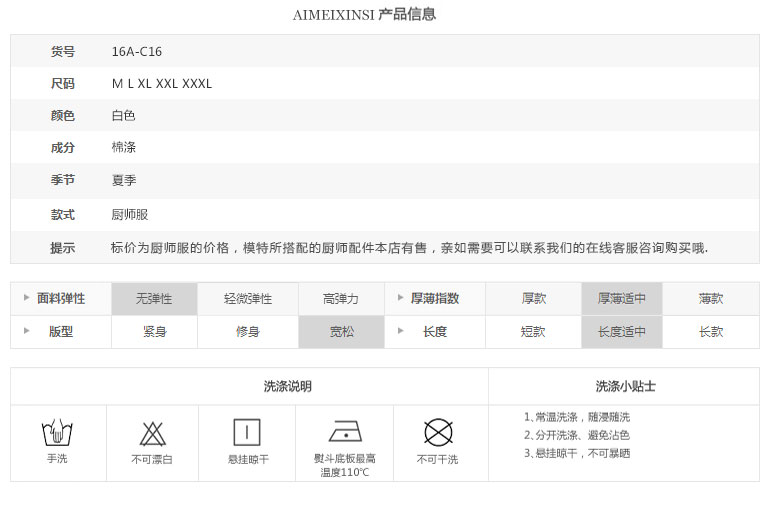Viewport: 780px width, 505px height.
Task: Click the hang dry (悬挂晾干) square icon
Action: 247,432
